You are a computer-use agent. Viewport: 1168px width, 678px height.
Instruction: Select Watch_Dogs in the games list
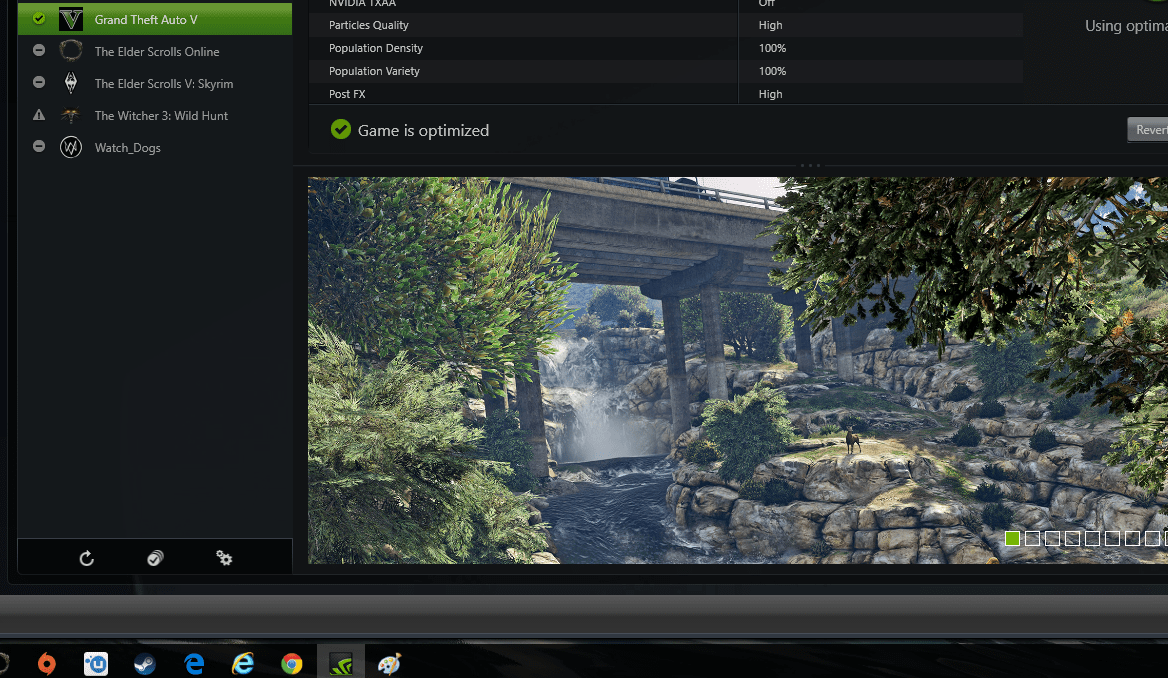coord(155,147)
